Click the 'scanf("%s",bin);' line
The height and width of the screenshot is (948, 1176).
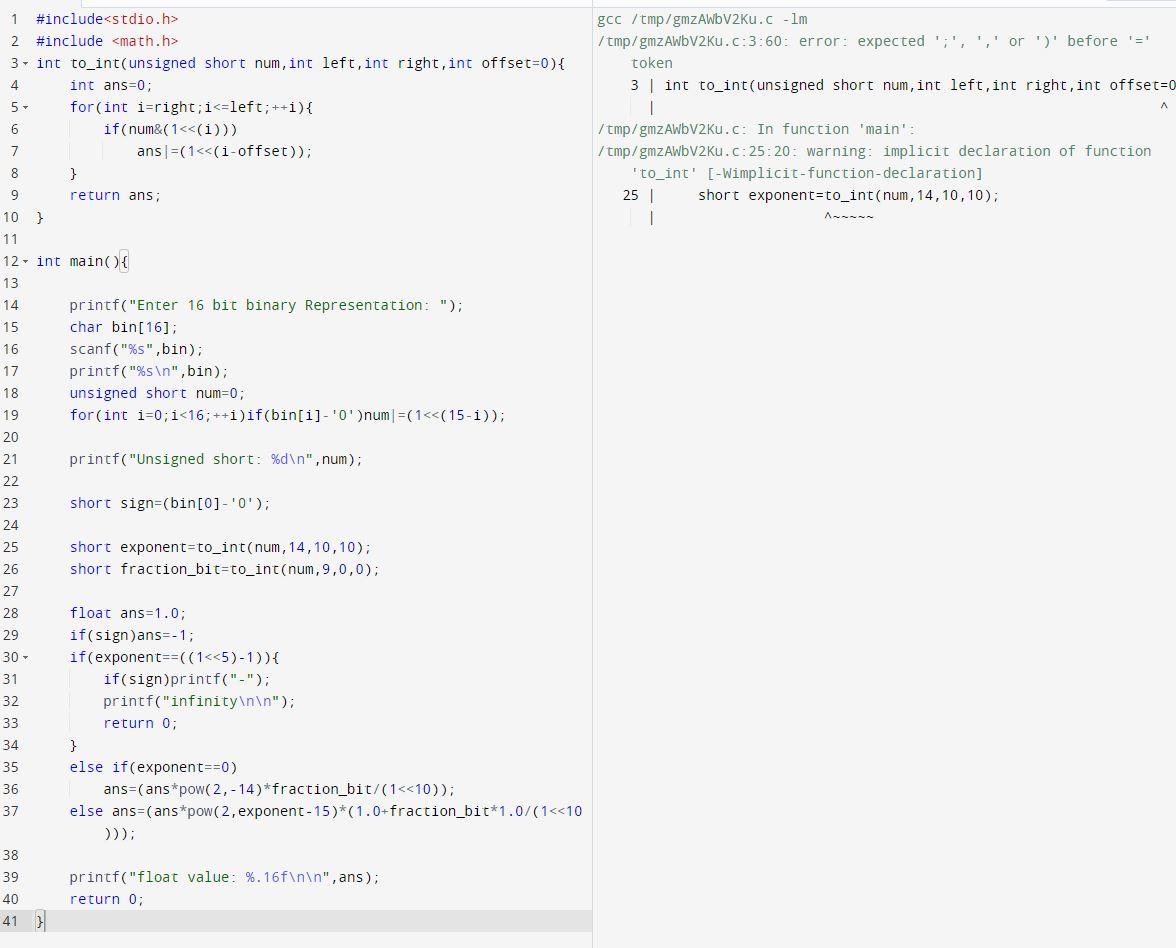136,350
